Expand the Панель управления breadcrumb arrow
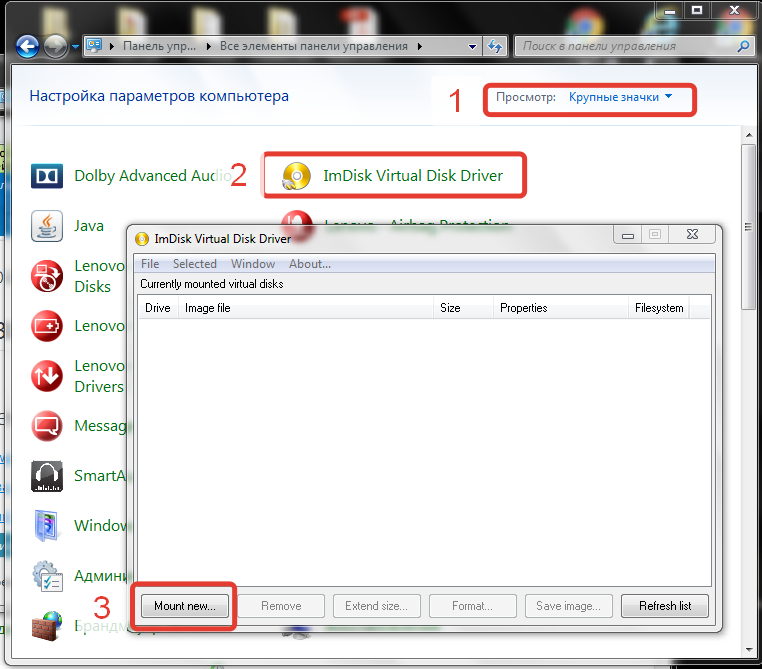The width and height of the screenshot is (762, 669). (x=209, y=46)
